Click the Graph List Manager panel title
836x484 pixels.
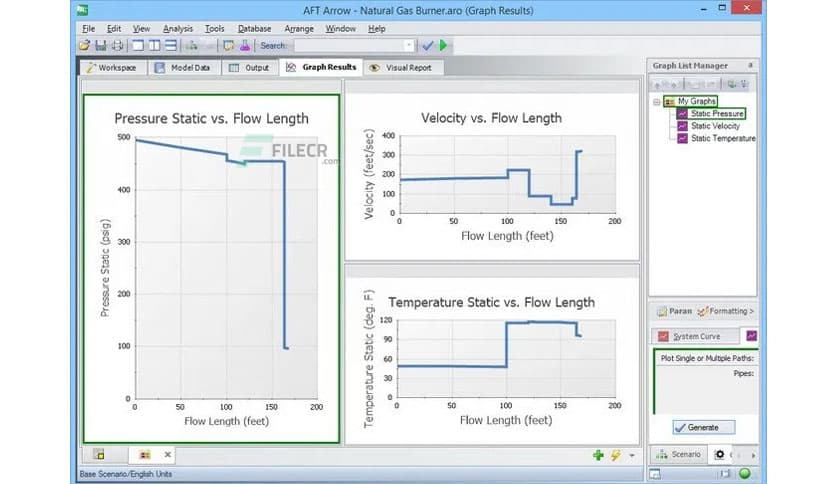(x=690, y=66)
